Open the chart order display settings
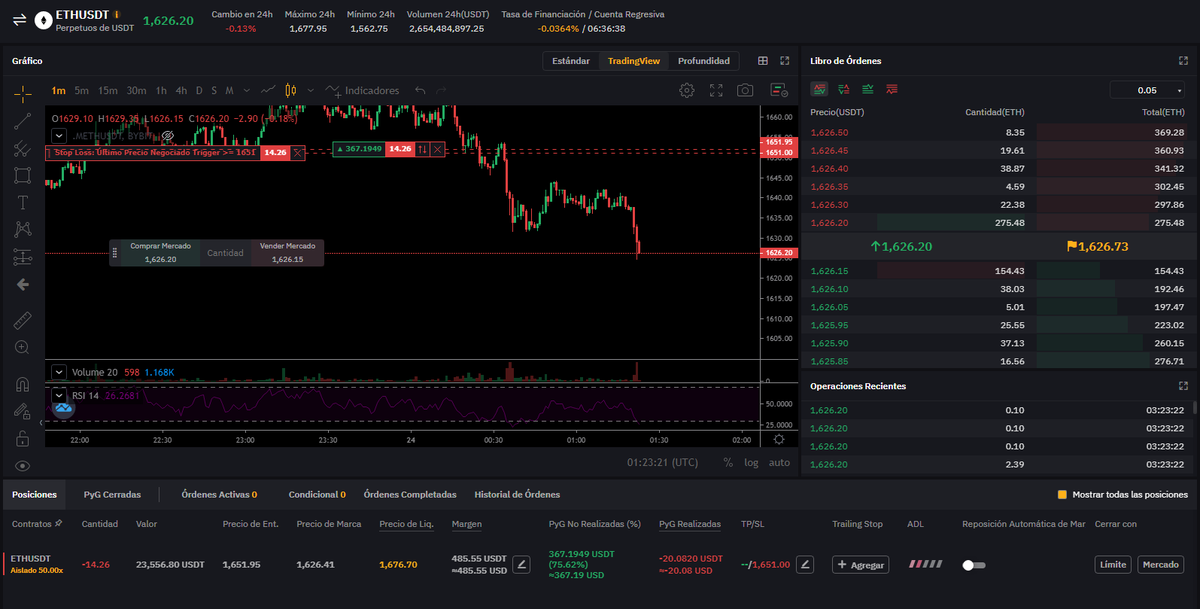 (x=779, y=91)
